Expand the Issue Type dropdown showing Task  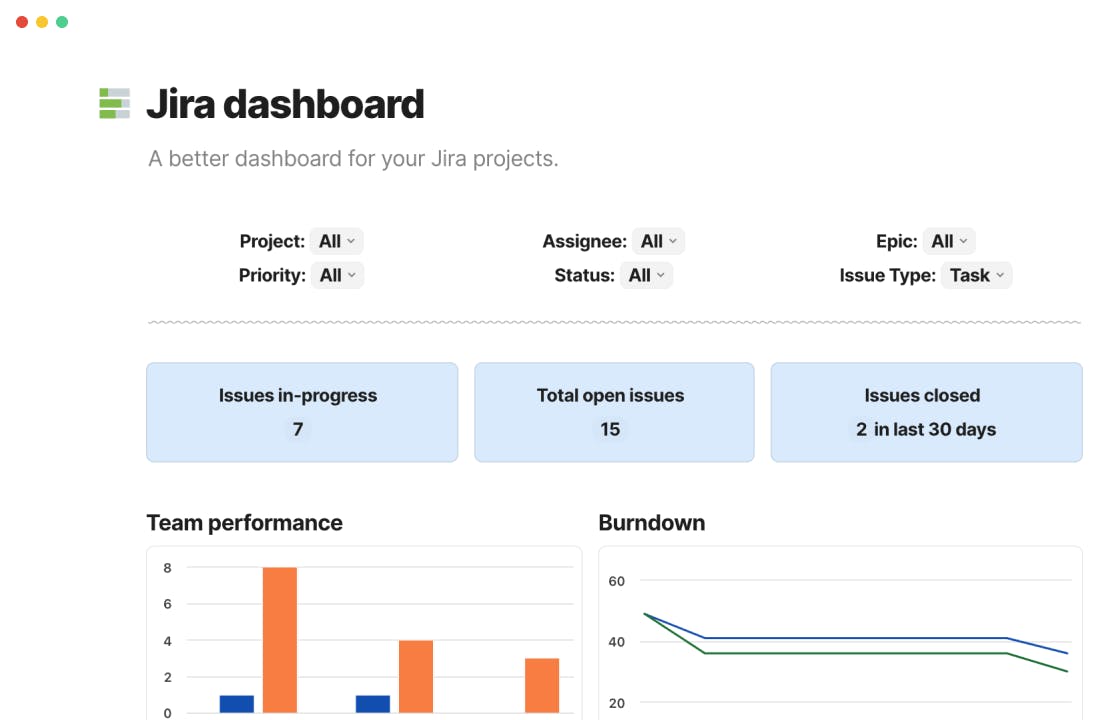pyautogui.click(x=977, y=275)
